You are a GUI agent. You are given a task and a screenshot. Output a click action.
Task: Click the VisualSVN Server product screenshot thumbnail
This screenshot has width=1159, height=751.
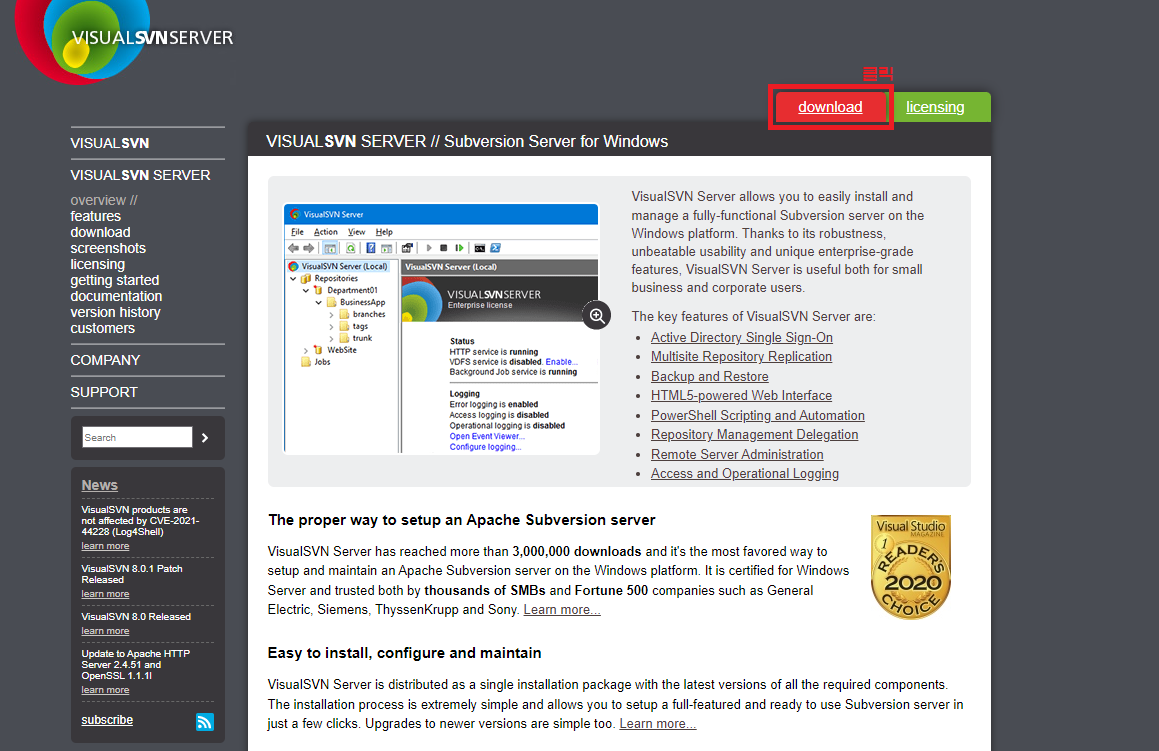tap(441, 329)
